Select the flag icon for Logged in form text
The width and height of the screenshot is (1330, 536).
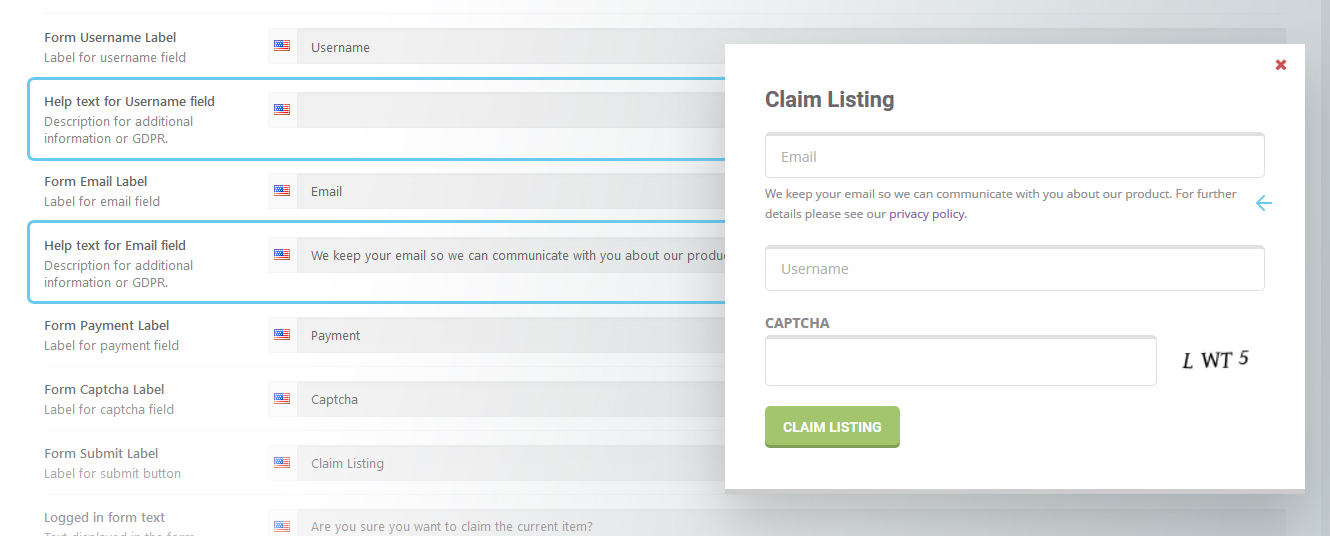tap(282, 525)
